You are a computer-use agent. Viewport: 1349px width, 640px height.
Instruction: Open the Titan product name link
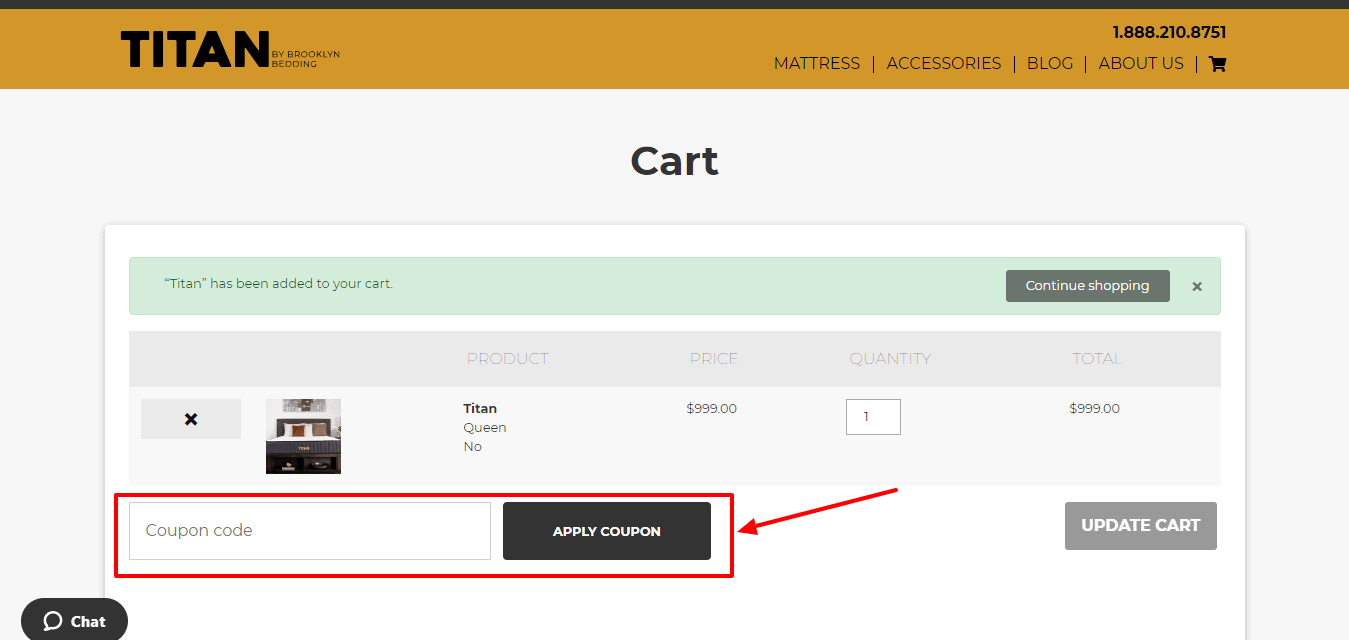pyautogui.click(x=480, y=408)
